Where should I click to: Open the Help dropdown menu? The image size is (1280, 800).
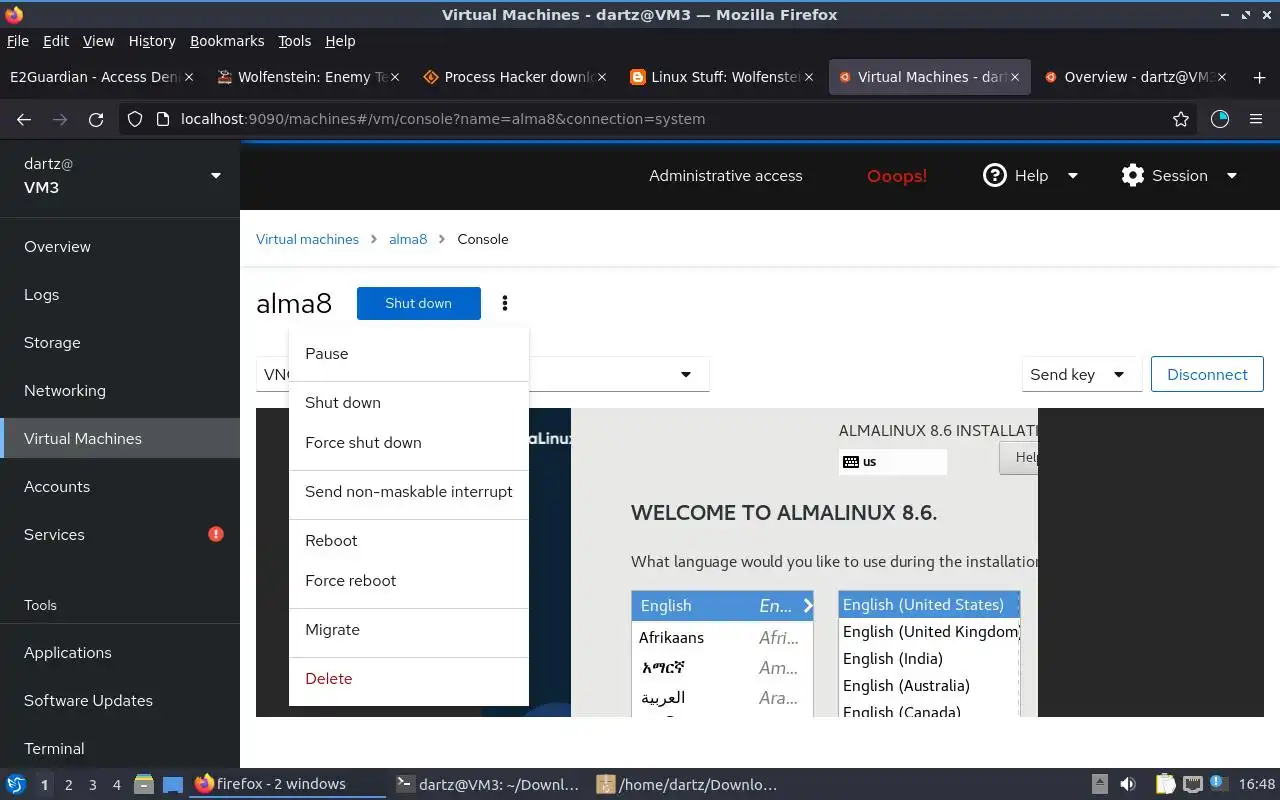click(1031, 175)
